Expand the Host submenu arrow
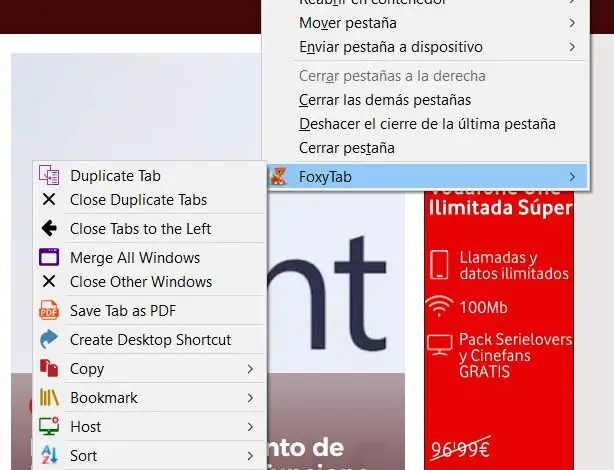614x470 pixels. [250, 427]
